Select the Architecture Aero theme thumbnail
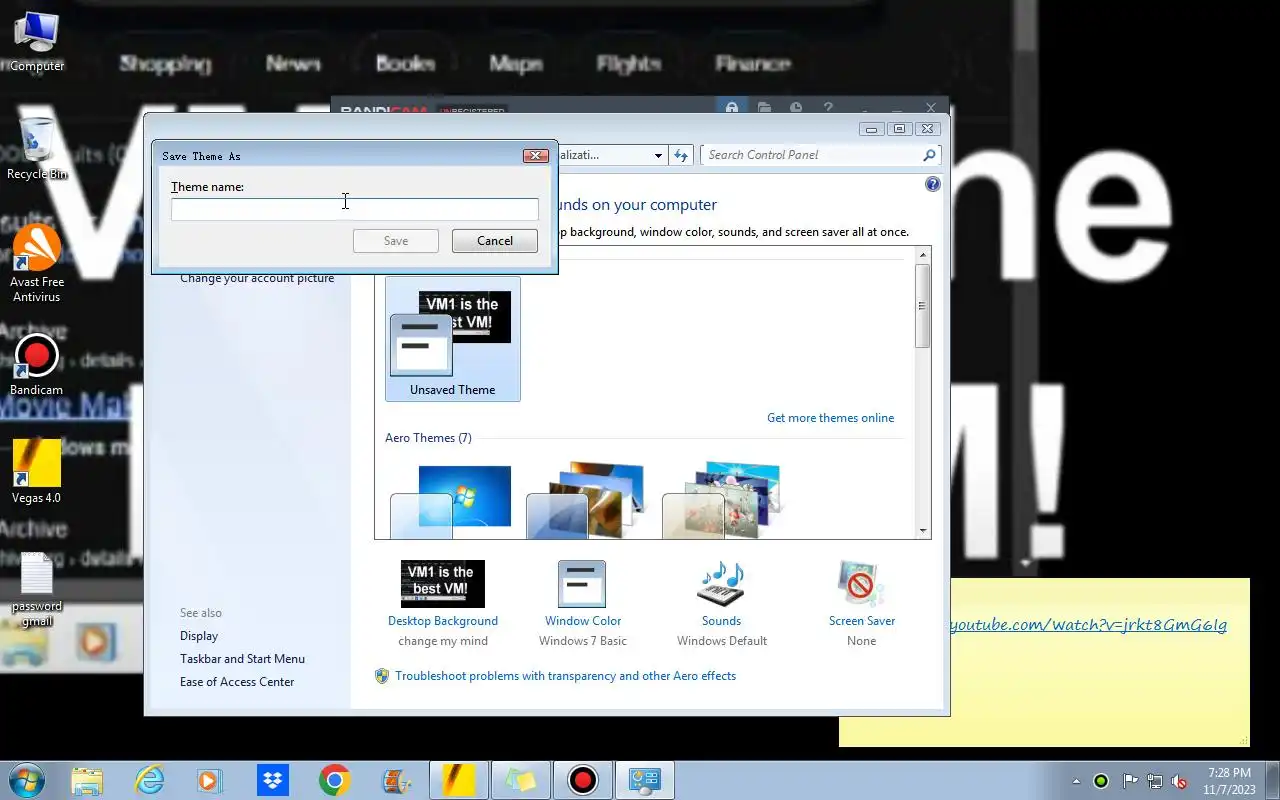Image resolution: width=1280 pixels, height=800 pixels. point(586,500)
